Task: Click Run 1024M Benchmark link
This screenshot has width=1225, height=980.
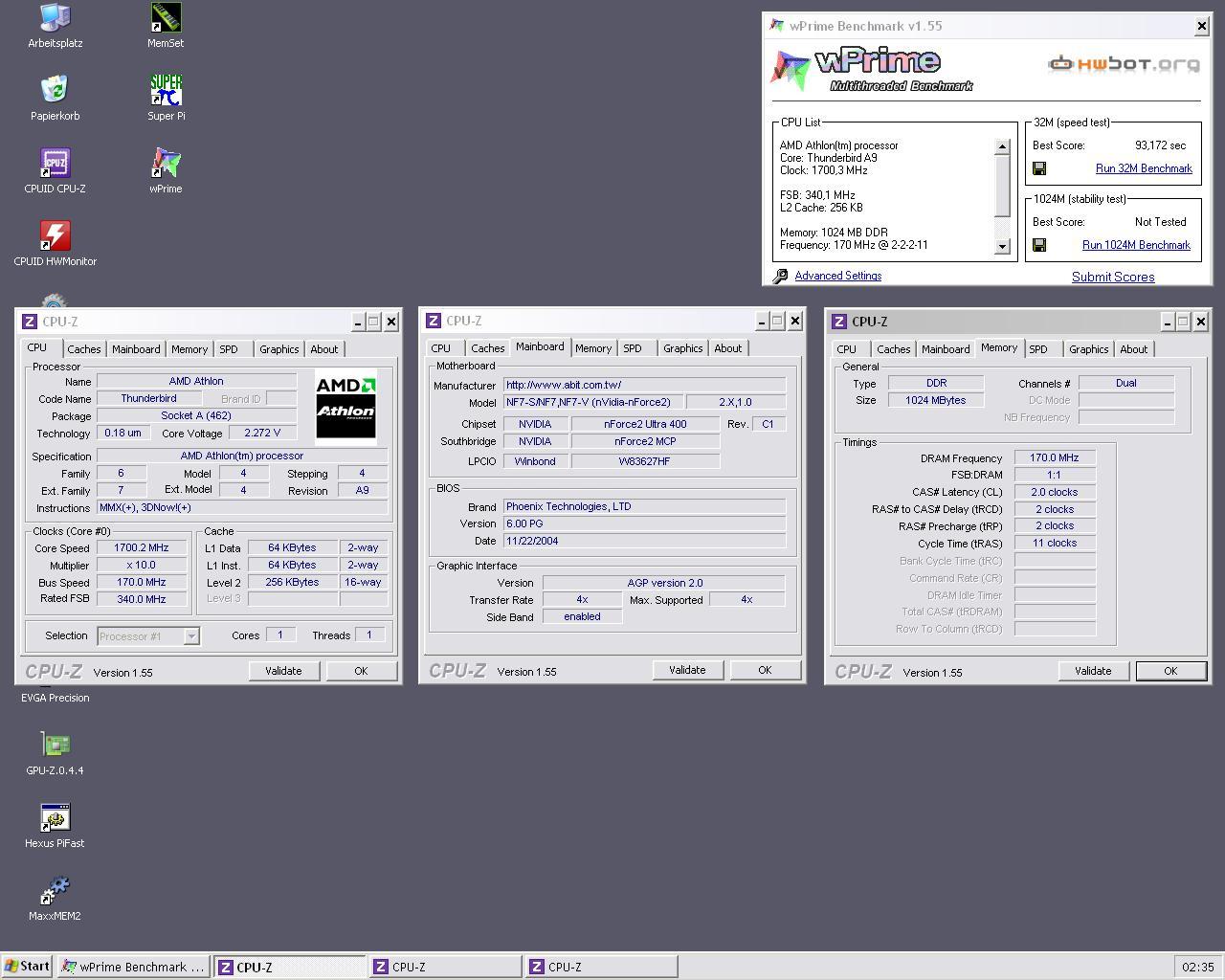Action: click(x=1136, y=245)
